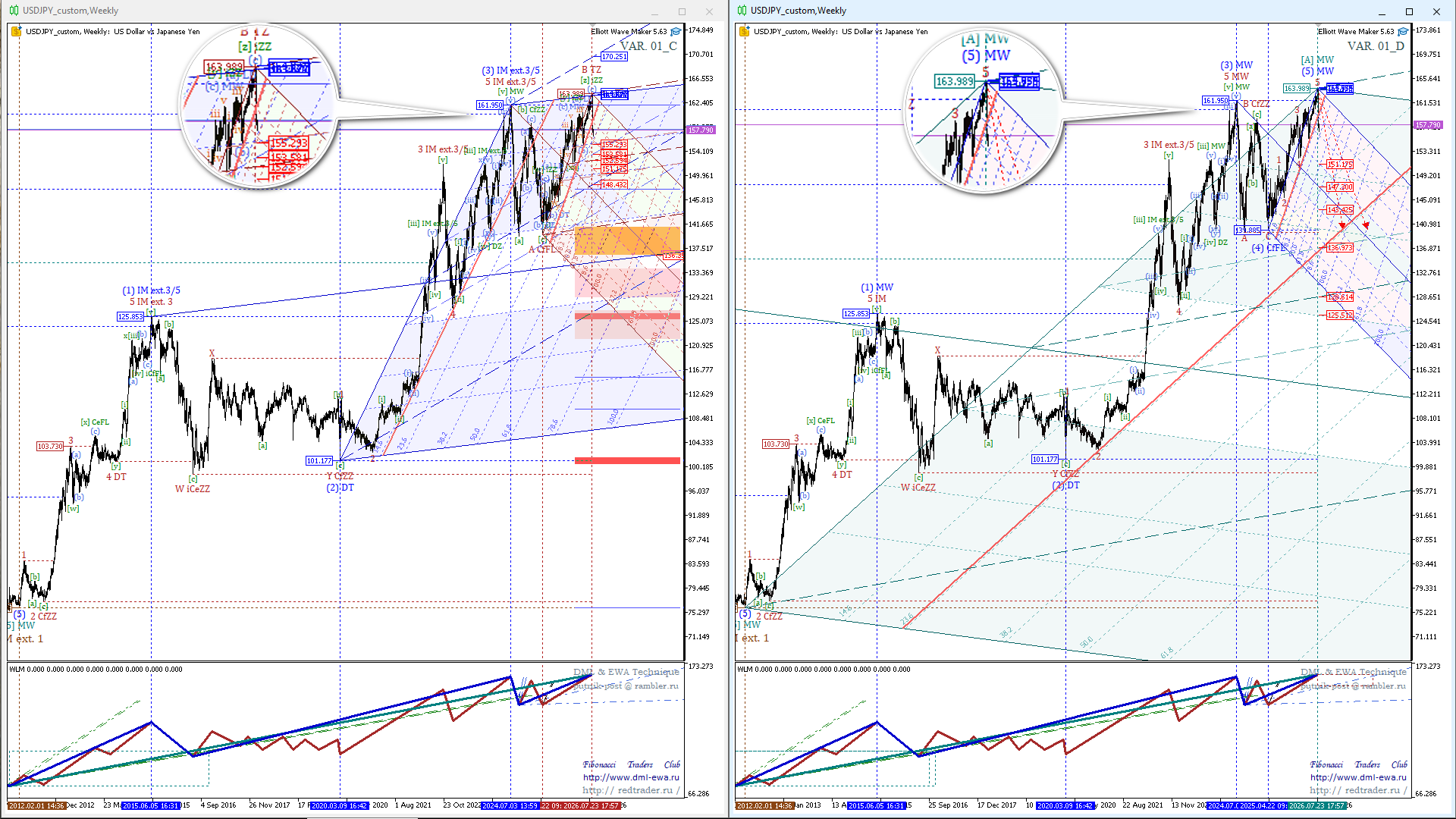Screen dimensions: 1456x819
Task: Maximize the right USDJPY chart window
Action: [1409, 11]
